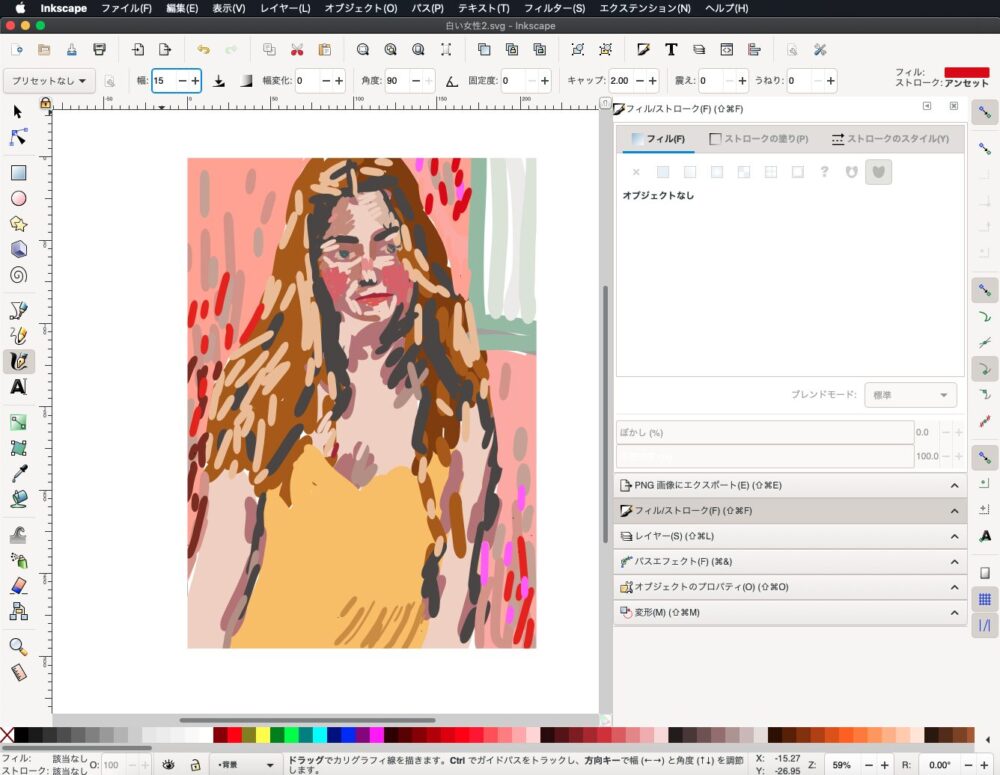This screenshot has width=1000, height=775.
Task: Click the Cut scissors icon
Action: point(297,49)
